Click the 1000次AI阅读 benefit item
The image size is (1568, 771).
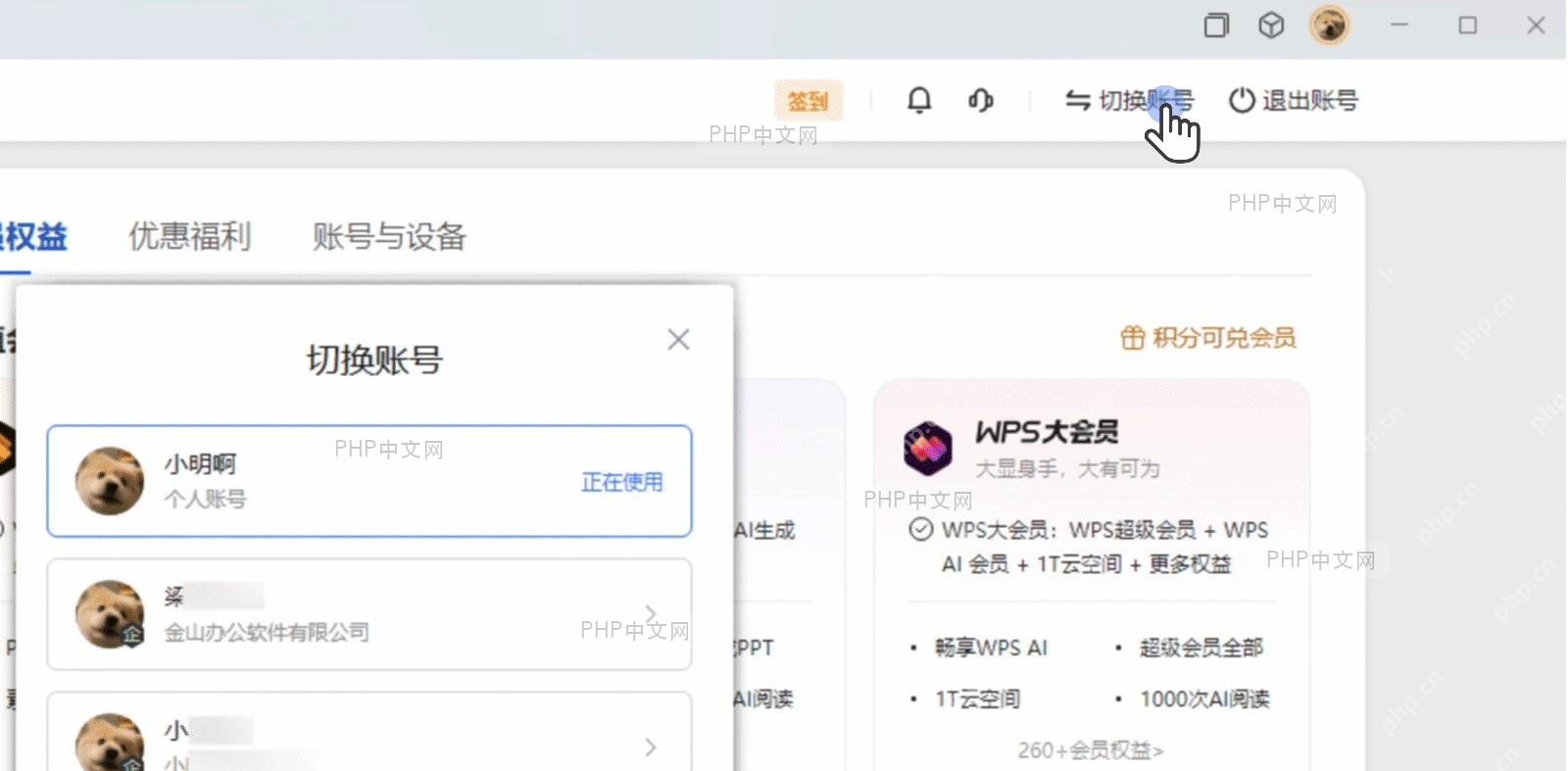coord(1204,699)
